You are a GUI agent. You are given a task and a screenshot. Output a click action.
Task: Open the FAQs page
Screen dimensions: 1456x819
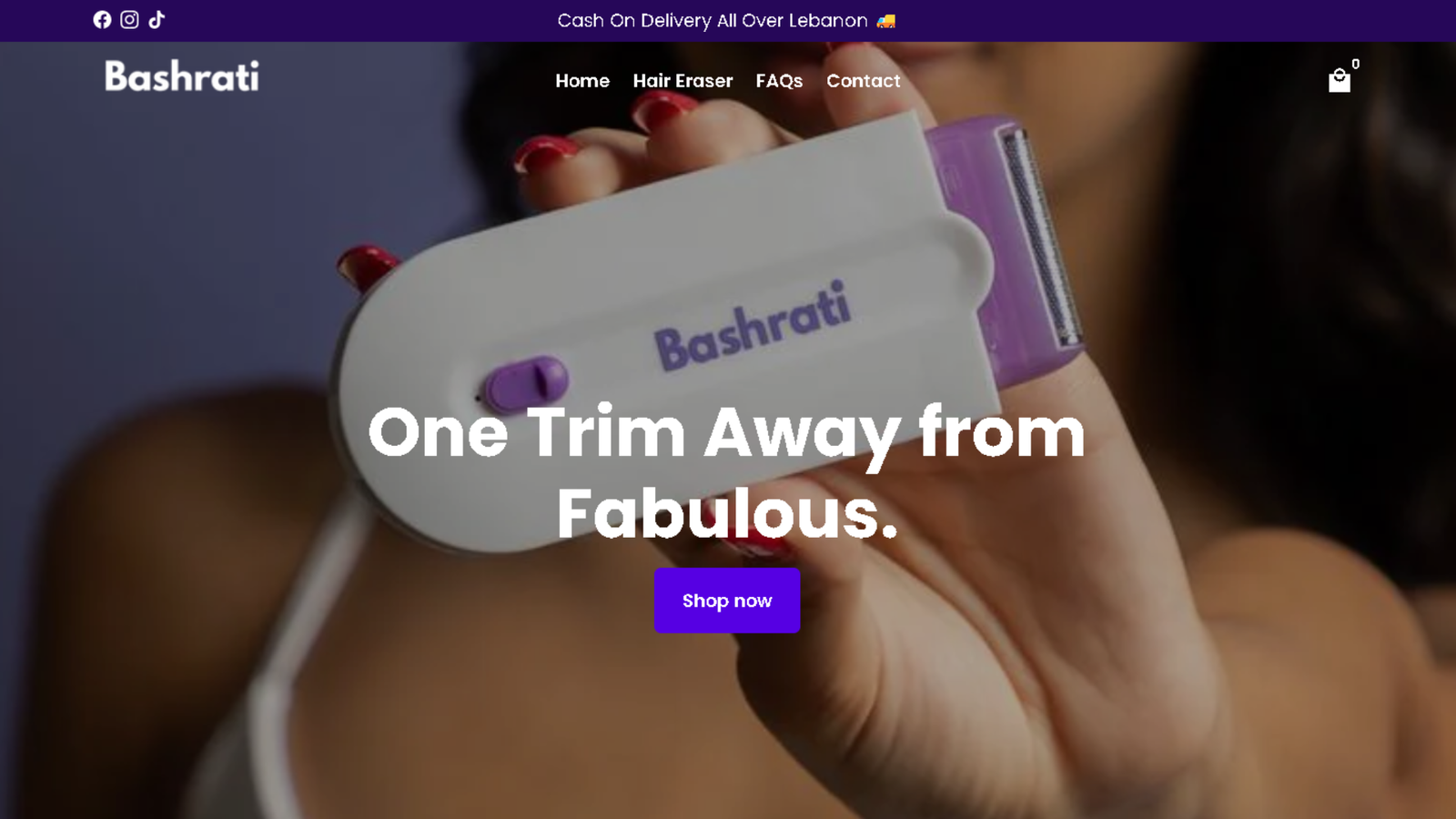779,81
